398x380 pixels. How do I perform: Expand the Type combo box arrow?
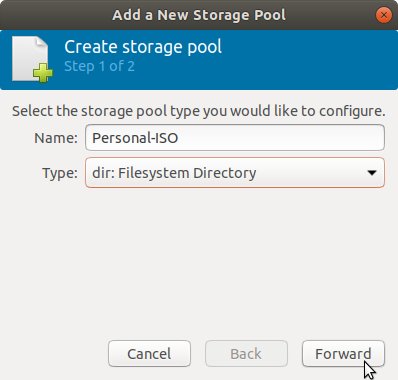pos(372,173)
